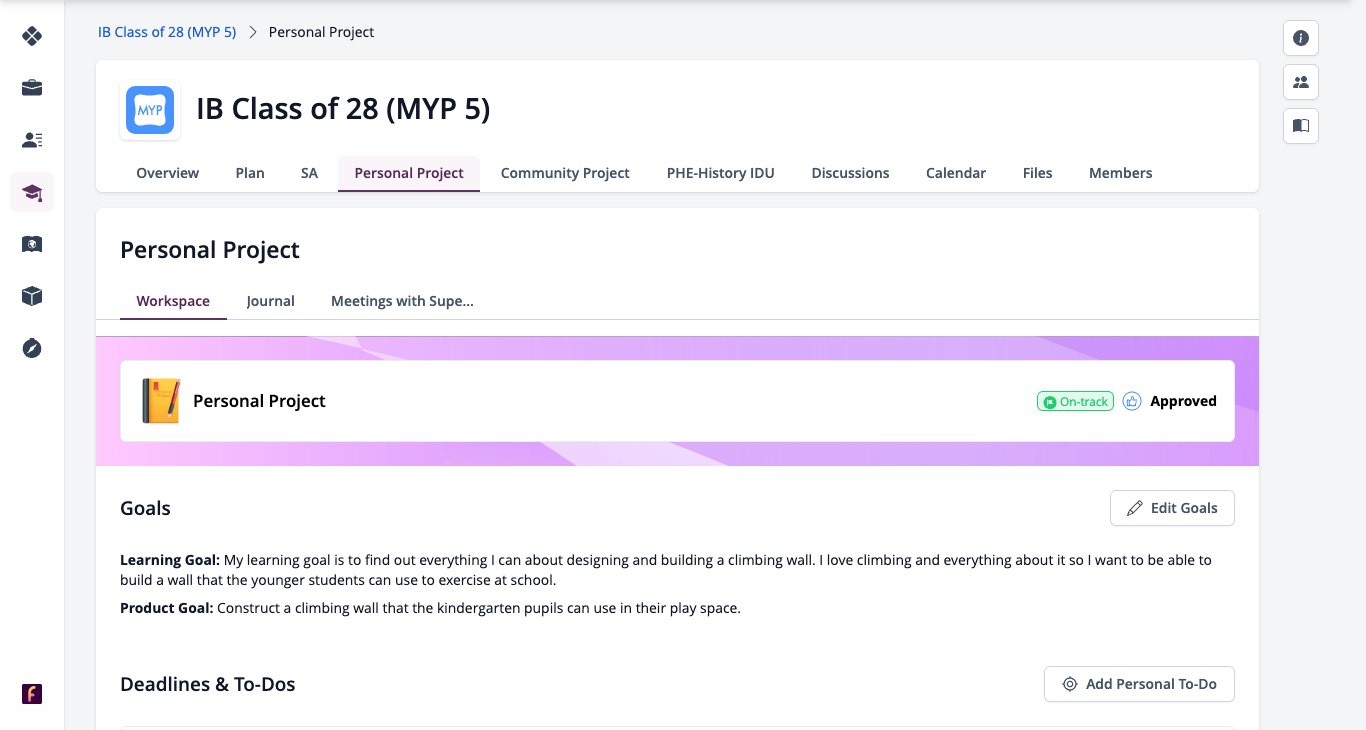Open the members people icon at right
The width and height of the screenshot is (1366, 730).
pyautogui.click(x=1301, y=82)
